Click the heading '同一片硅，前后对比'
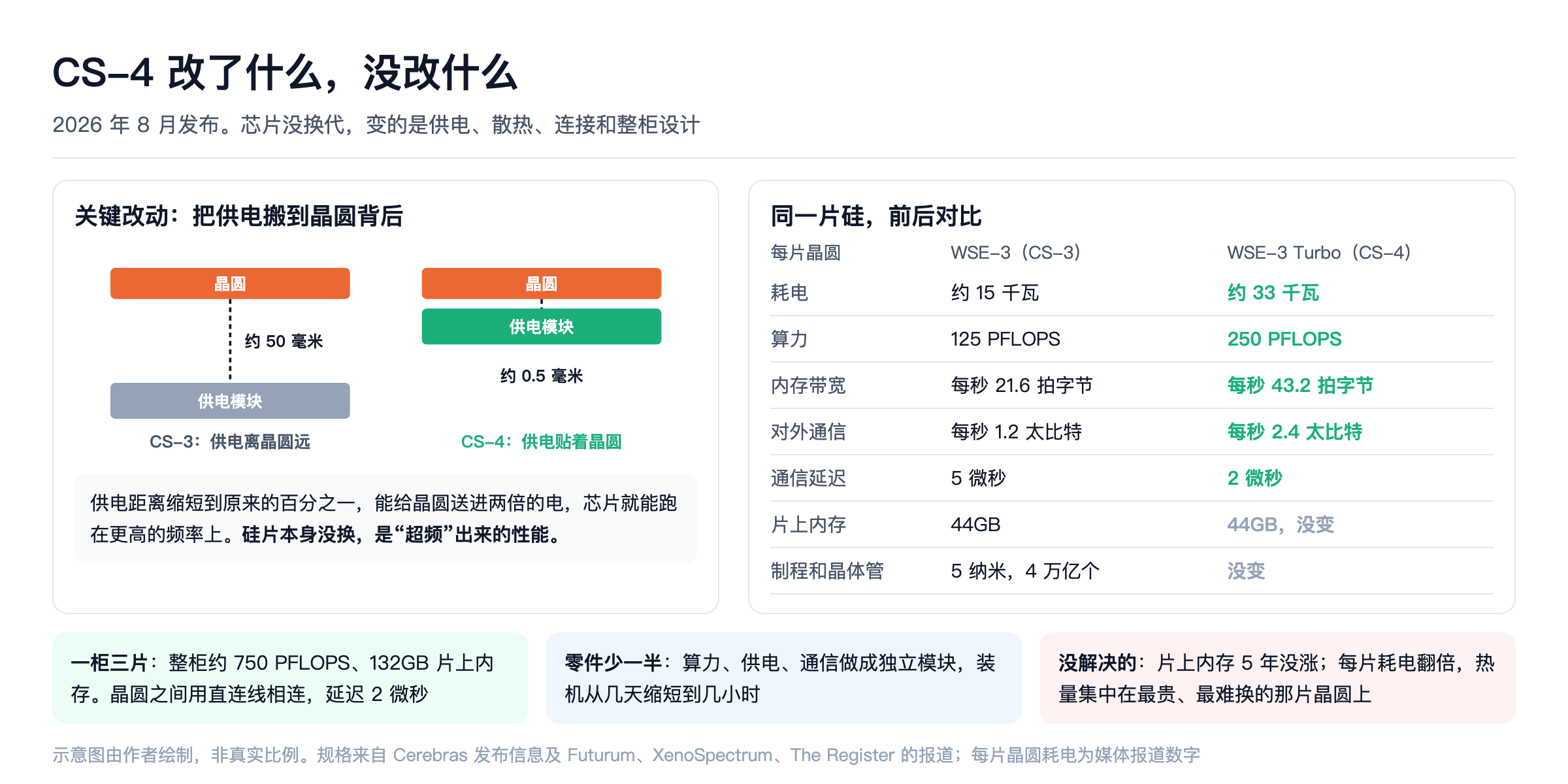This screenshot has height=784, width=1568. pos(875,216)
